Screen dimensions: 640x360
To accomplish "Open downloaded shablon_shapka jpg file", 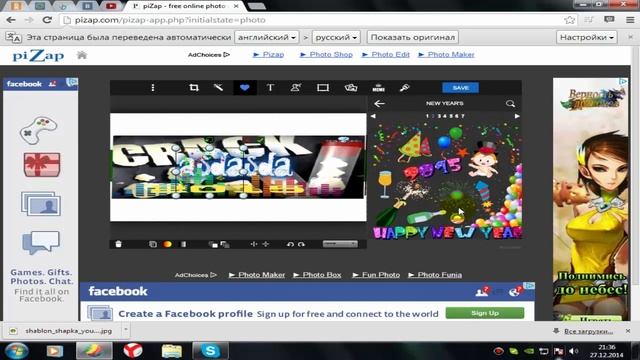I will (63, 331).
